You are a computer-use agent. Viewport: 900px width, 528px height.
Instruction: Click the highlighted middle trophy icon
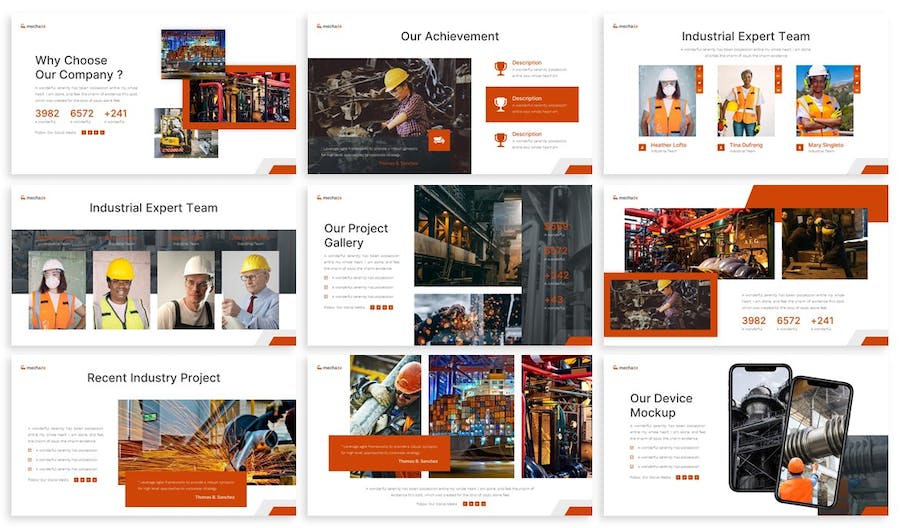(x=500, y=103)
